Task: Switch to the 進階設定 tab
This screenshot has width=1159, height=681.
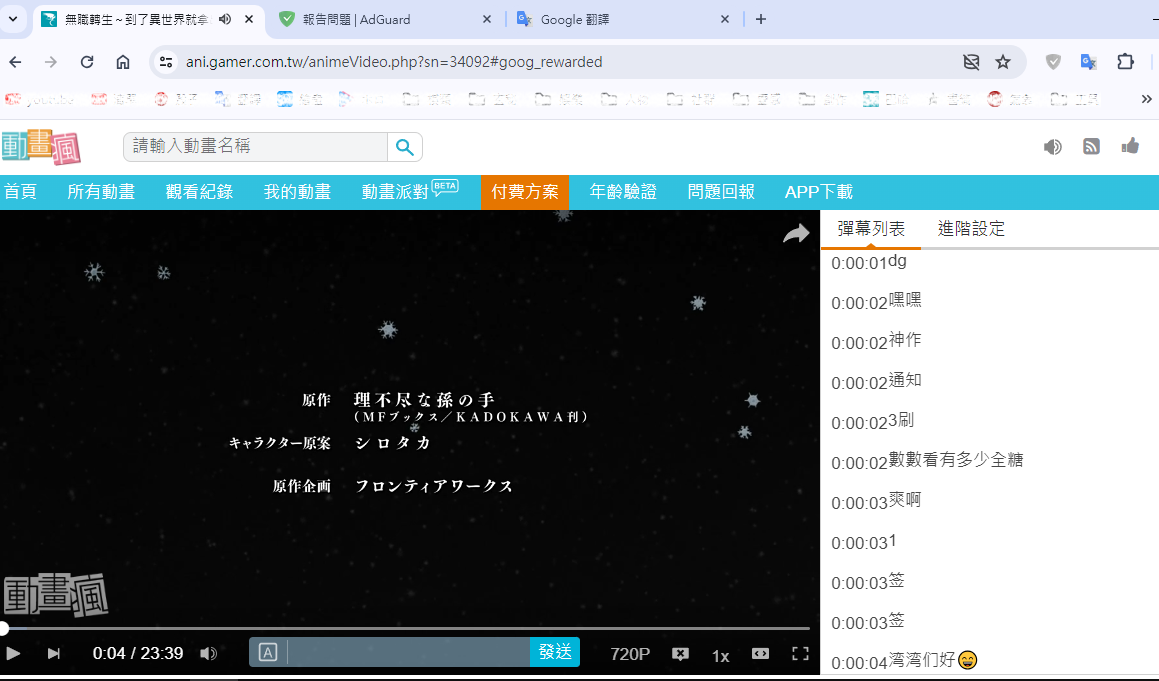Action: (x=970, y=228)
